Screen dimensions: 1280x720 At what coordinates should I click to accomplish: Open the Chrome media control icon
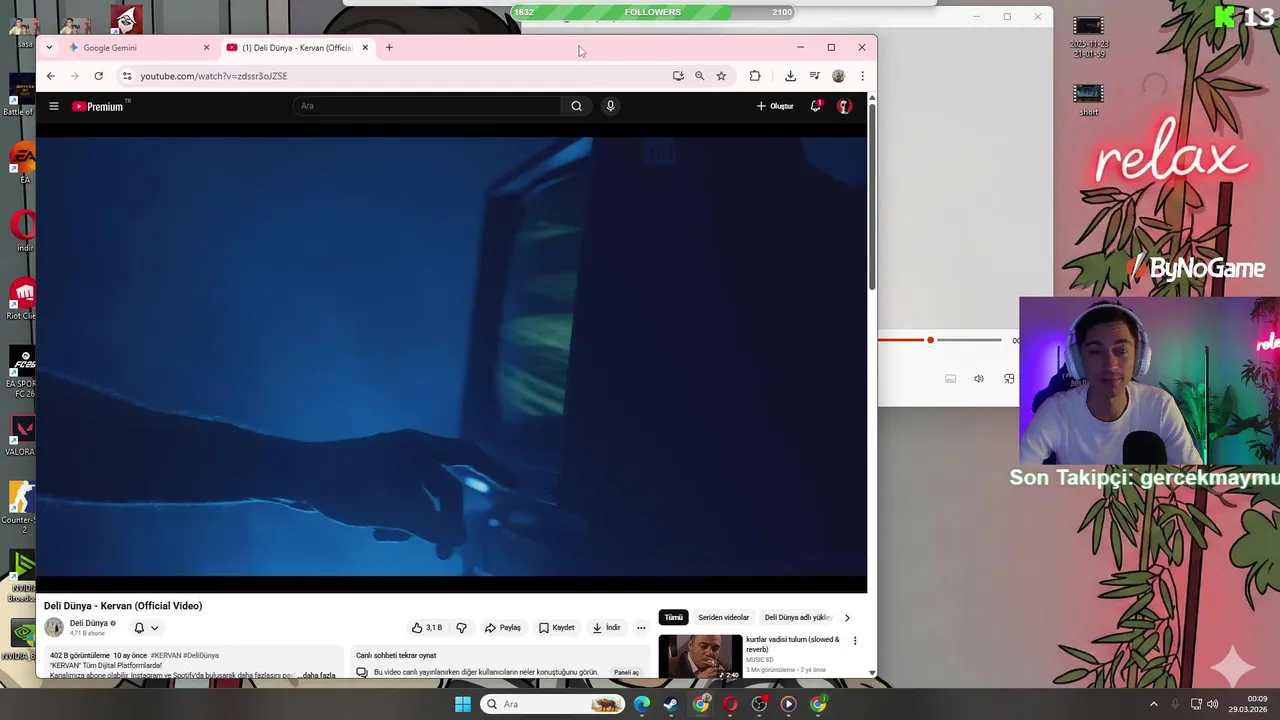pos(814,76)
